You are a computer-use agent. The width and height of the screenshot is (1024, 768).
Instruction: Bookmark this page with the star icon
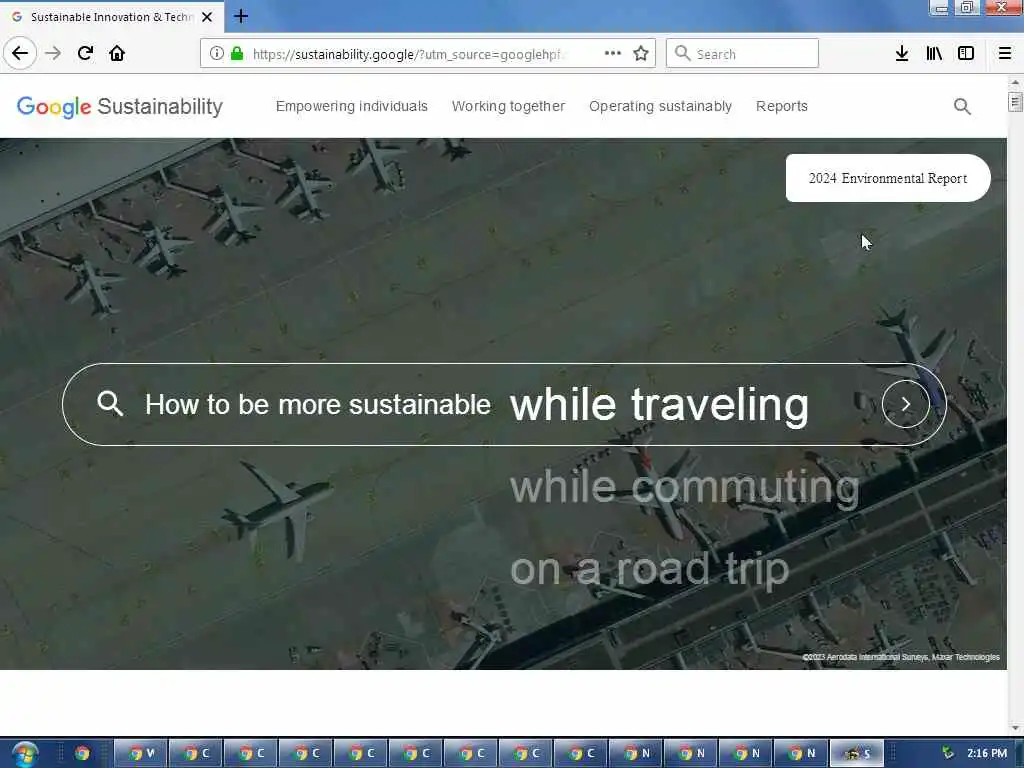[x=641, y=53]
